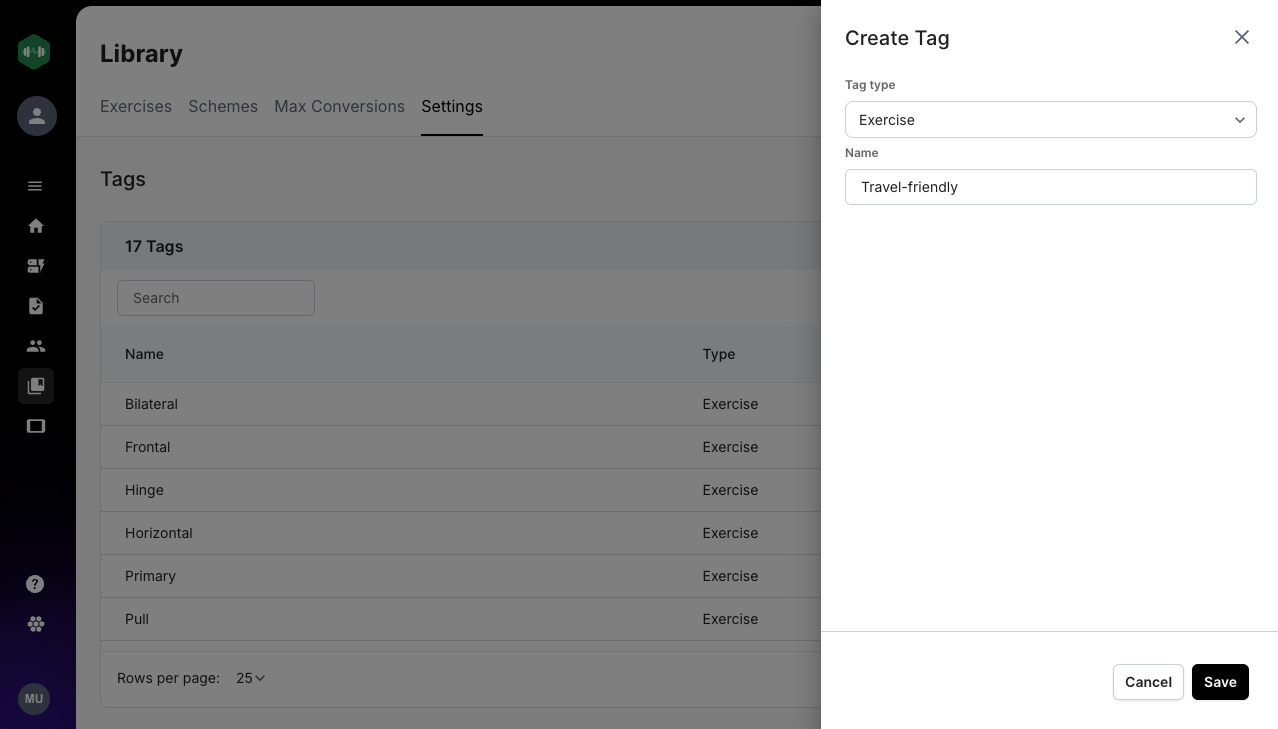
Task: Click the Name column header
Action: (144, 354)
